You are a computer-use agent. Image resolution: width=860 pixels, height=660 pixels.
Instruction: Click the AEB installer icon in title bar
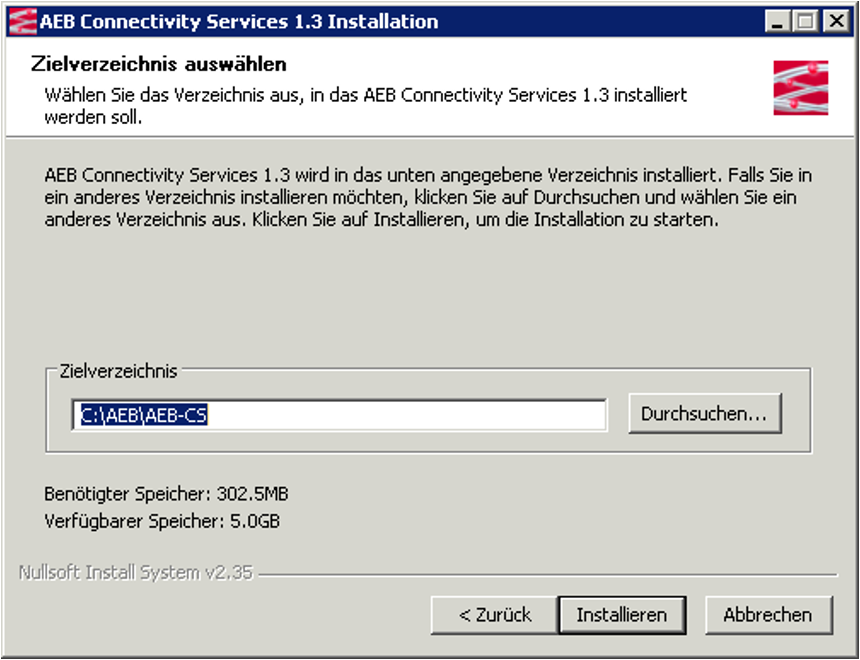[21, 21]
